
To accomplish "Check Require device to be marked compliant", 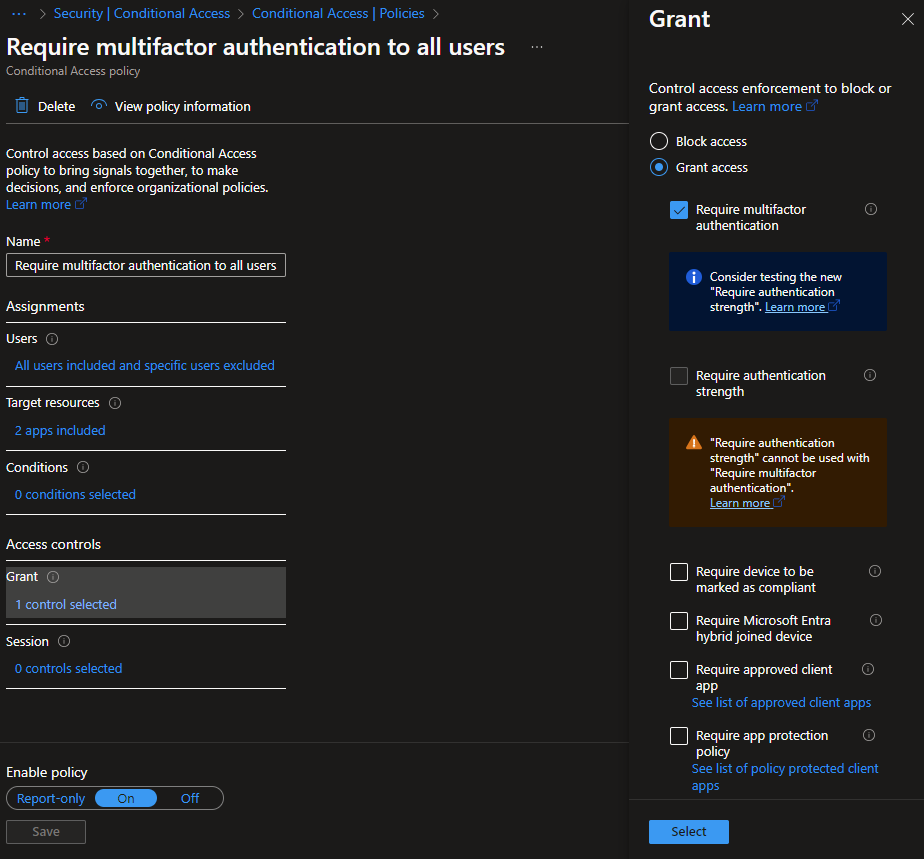I will click(x=679, y=571).
